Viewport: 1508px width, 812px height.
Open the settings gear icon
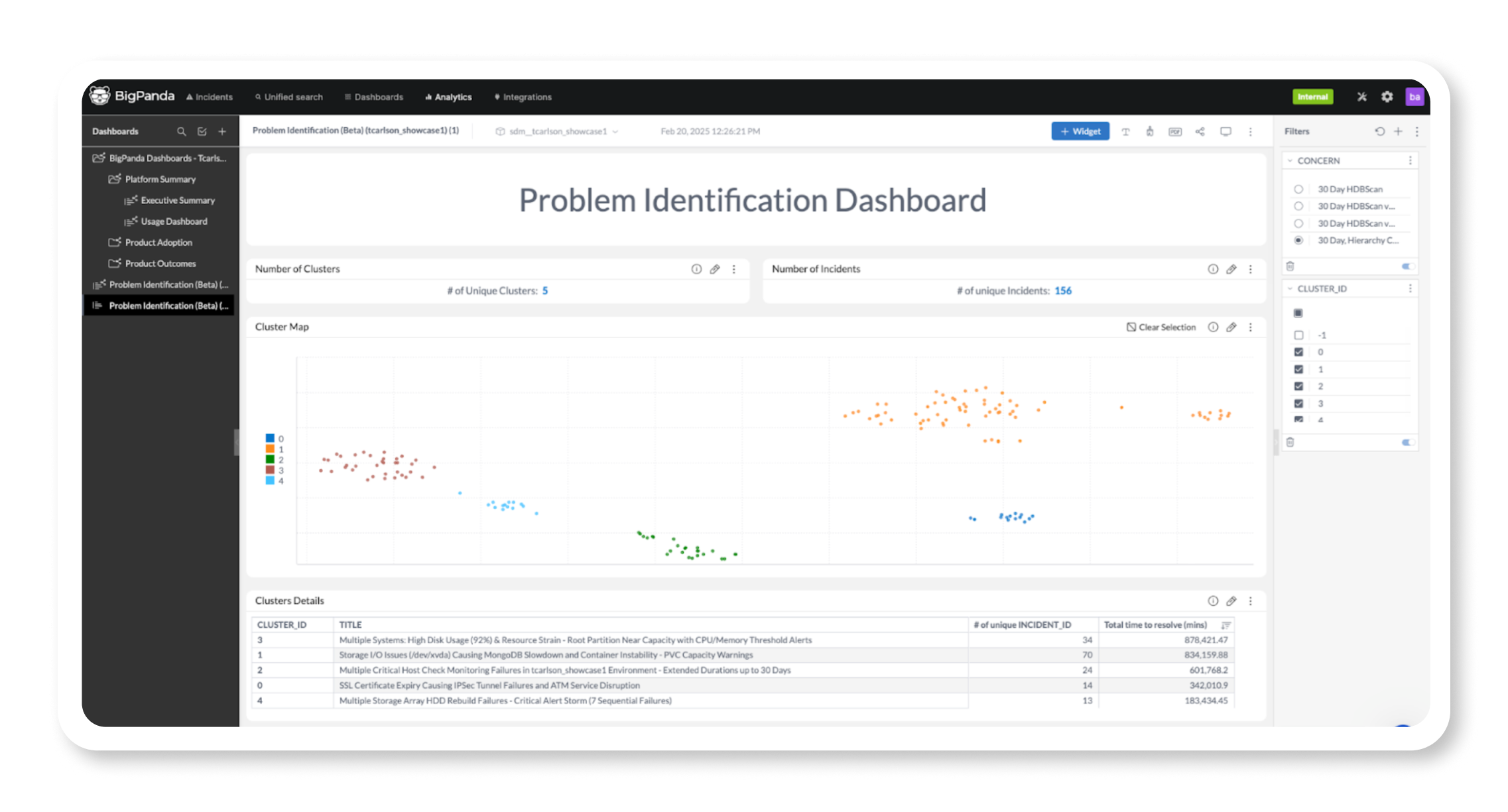1387,97
